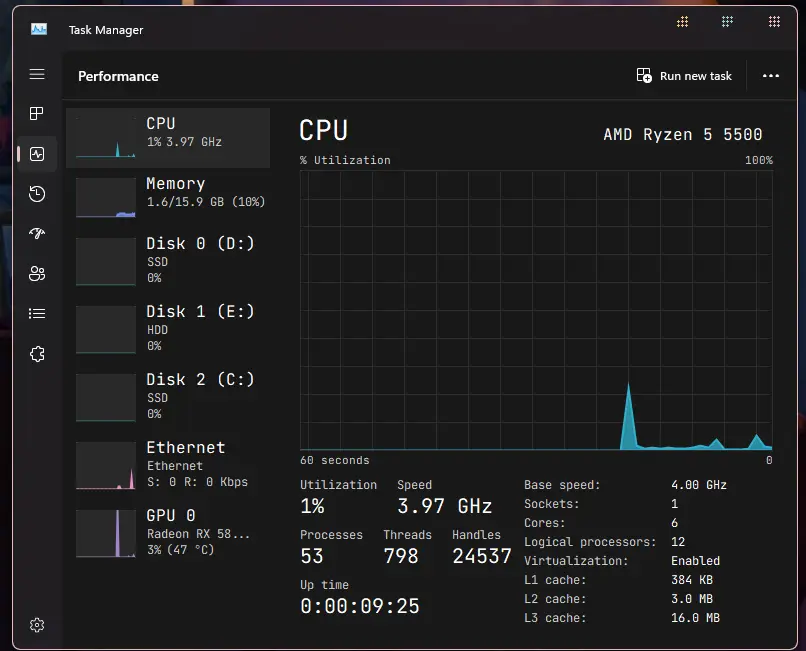Click the Disk 0 mini graph thumbnail
Screen dimensions: 806x651
[106, 262]
